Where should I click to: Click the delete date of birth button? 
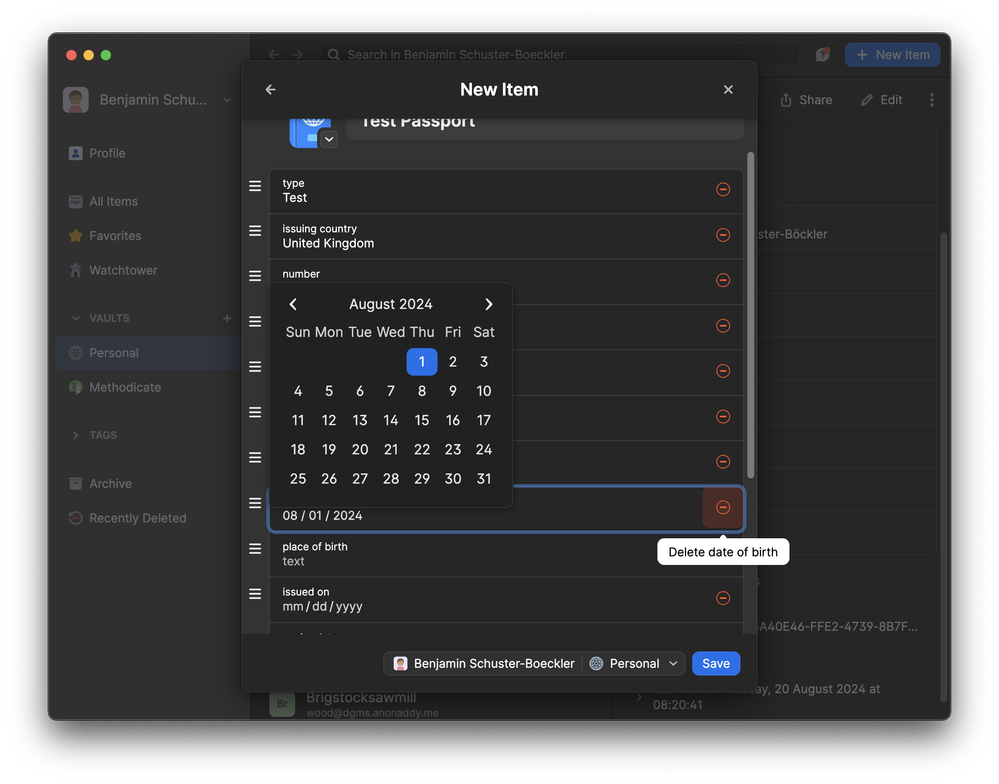pyautogui.click(x=722, y=508)
